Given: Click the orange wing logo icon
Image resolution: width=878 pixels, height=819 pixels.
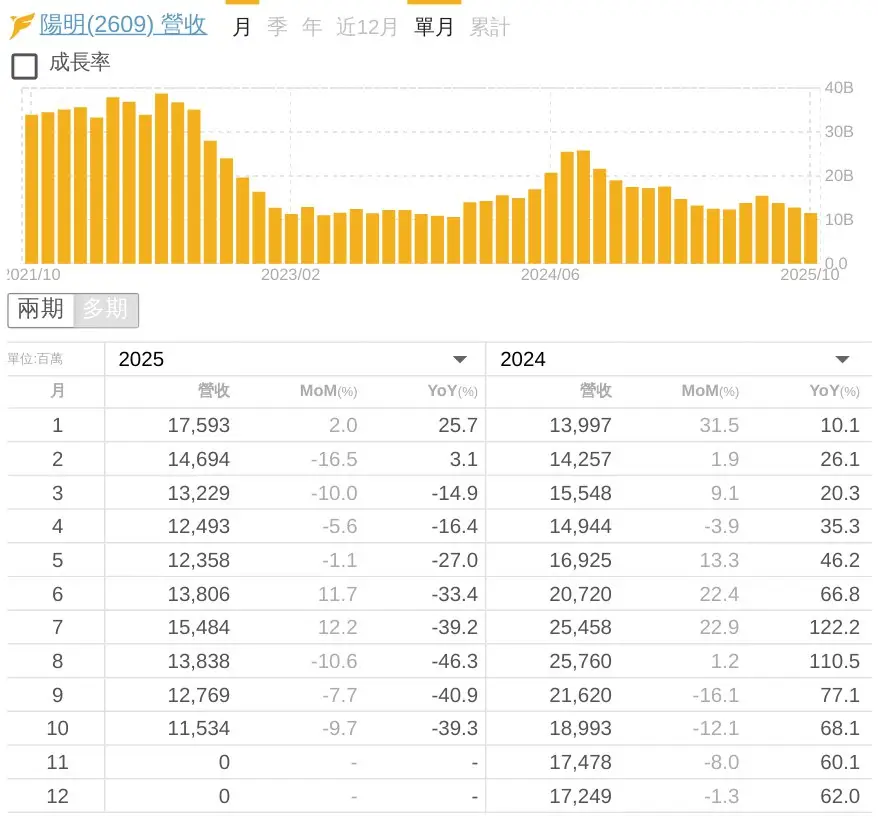Looking at the screenshot, I should coord(22,26).
